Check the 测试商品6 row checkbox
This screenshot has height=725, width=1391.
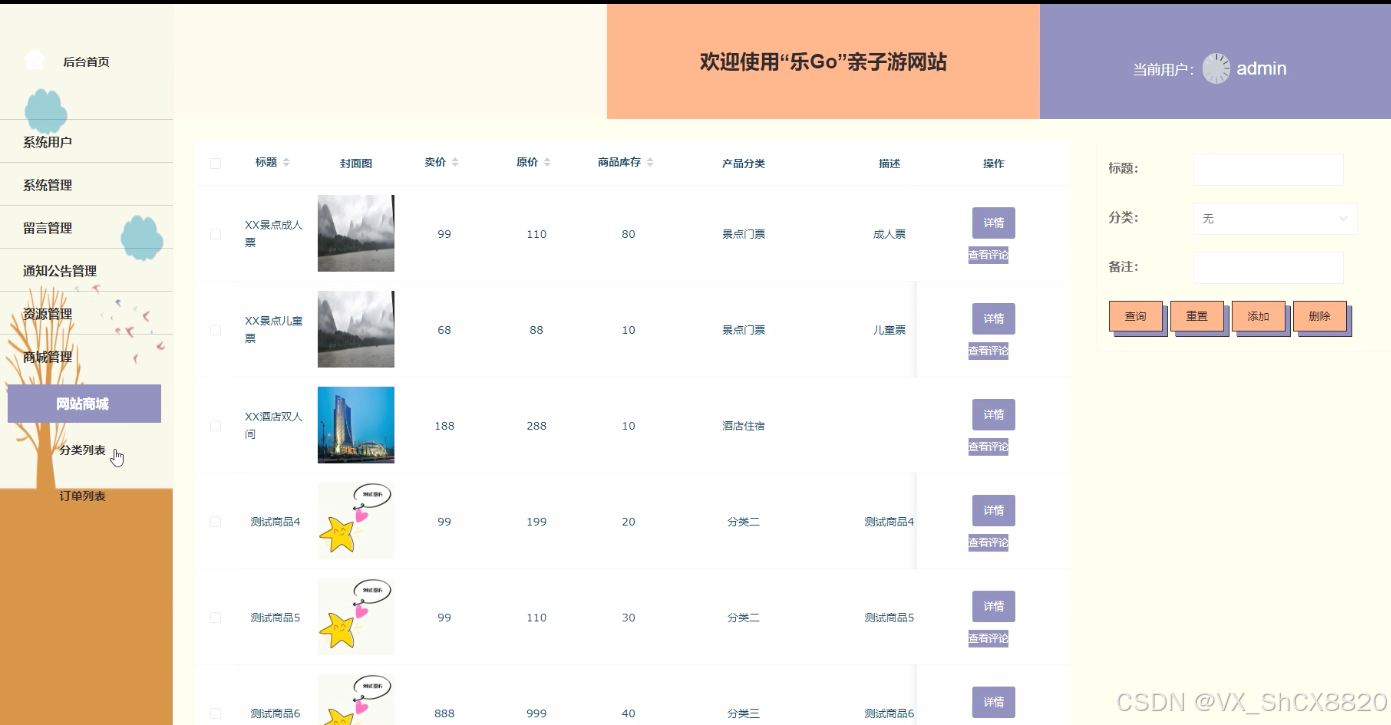tap(215, 714)
